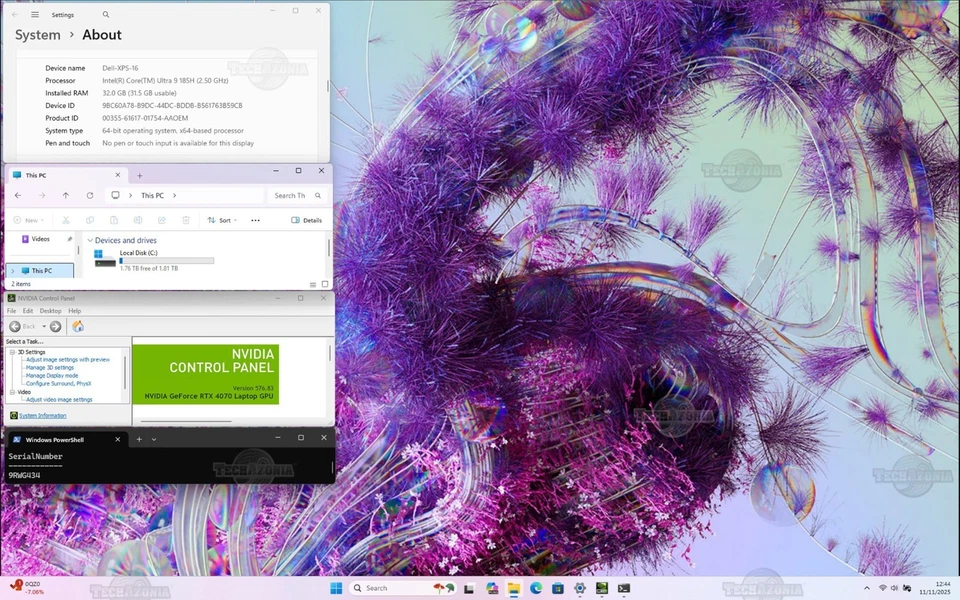The image size is (960, 600).
Task: Click the NVIDIA Home icon
Action: pyautogui.click(x=78, y=326)
